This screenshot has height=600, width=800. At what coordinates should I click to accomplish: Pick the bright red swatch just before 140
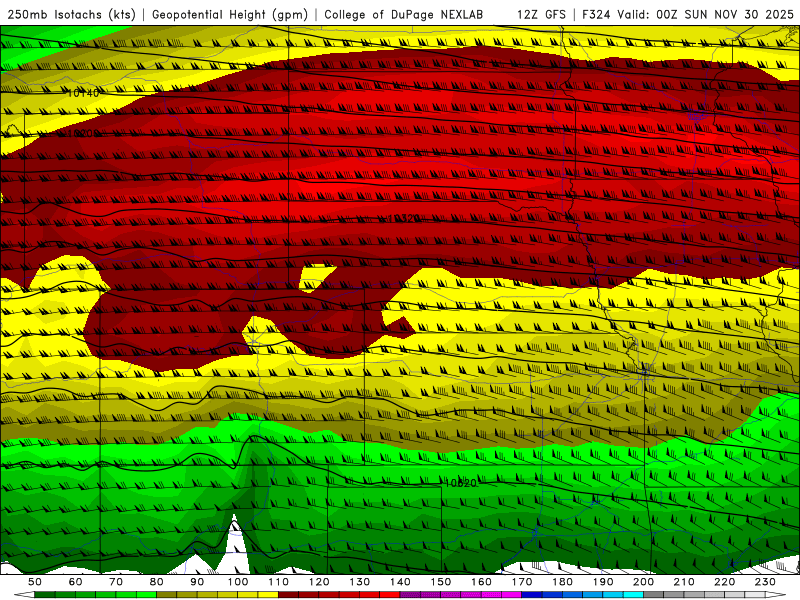pyautogui.click(x=390, y=595)
